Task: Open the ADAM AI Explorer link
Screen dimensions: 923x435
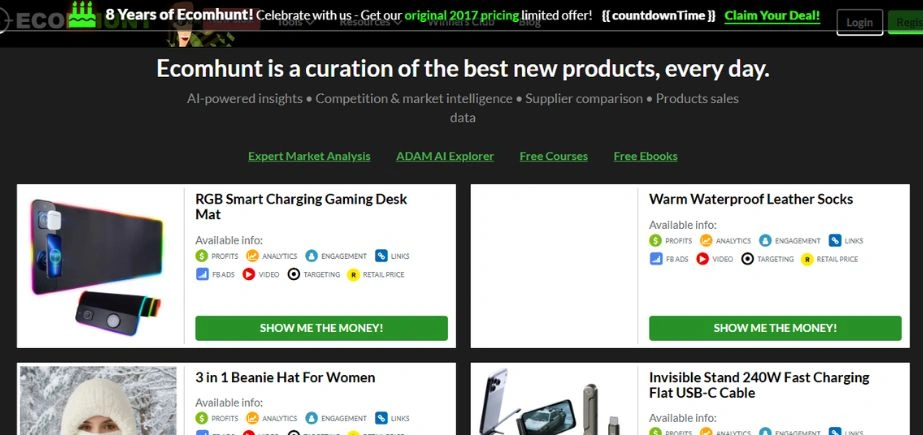Action: pyautogui.click(x=445, y=156)
